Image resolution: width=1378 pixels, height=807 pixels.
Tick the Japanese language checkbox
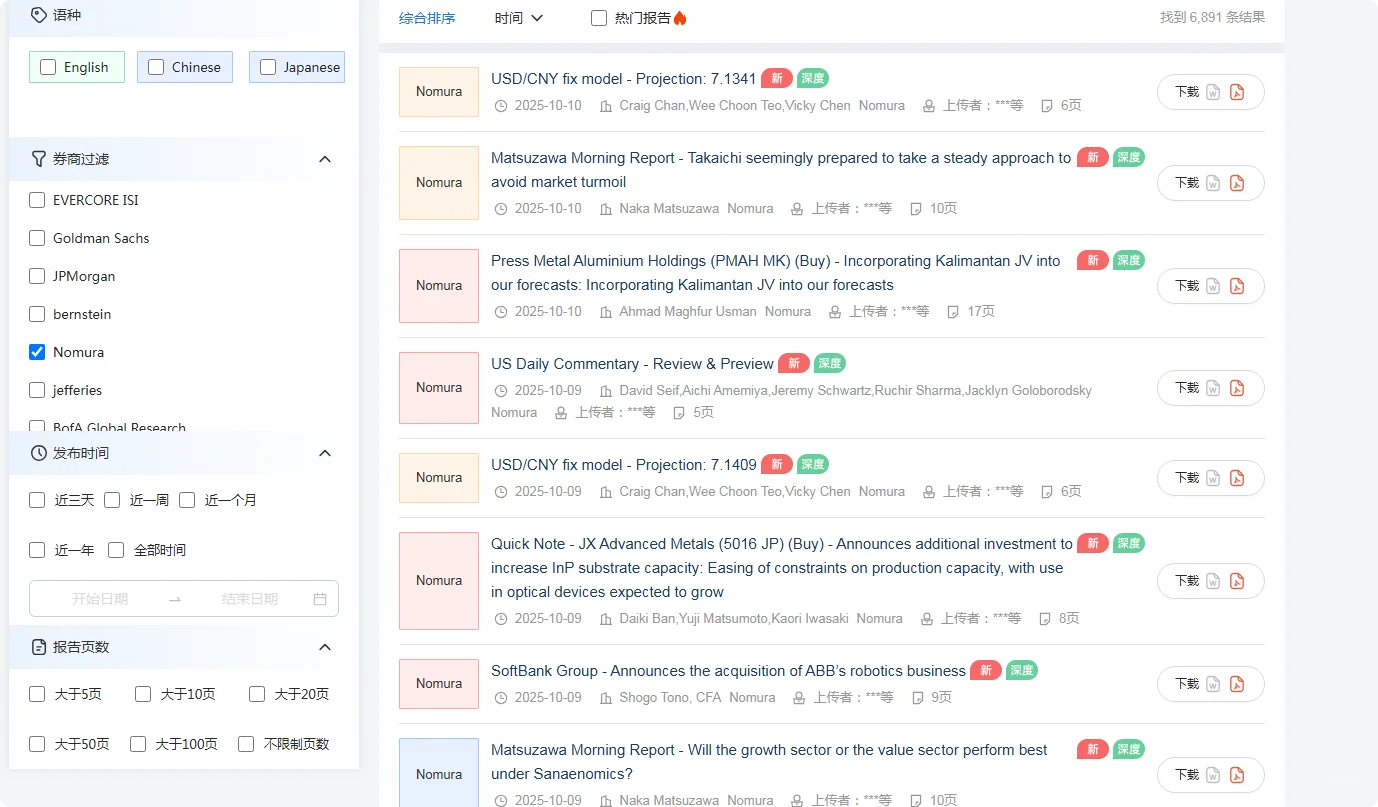point(268,67)
